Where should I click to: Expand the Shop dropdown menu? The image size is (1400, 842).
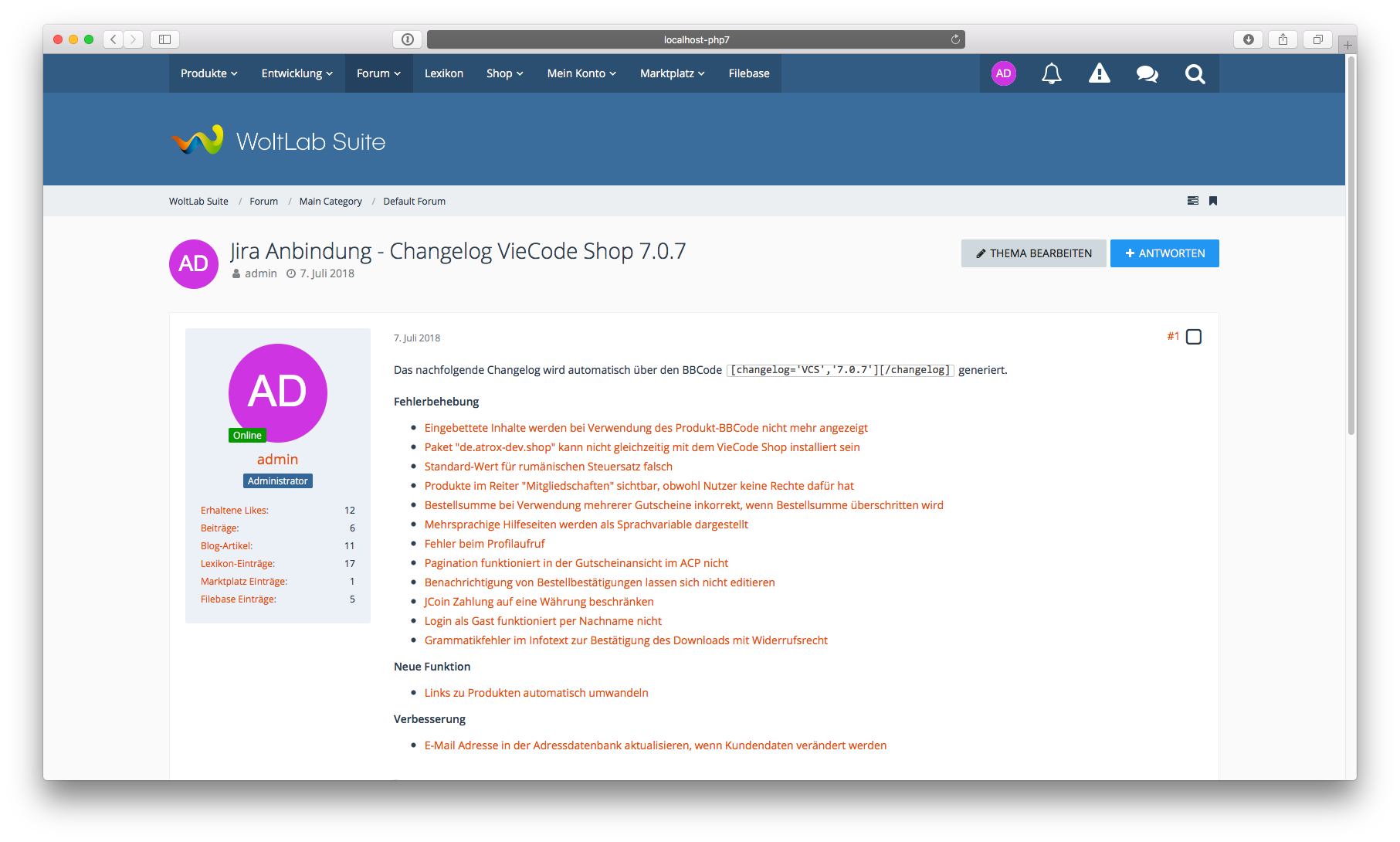(505, 73)
